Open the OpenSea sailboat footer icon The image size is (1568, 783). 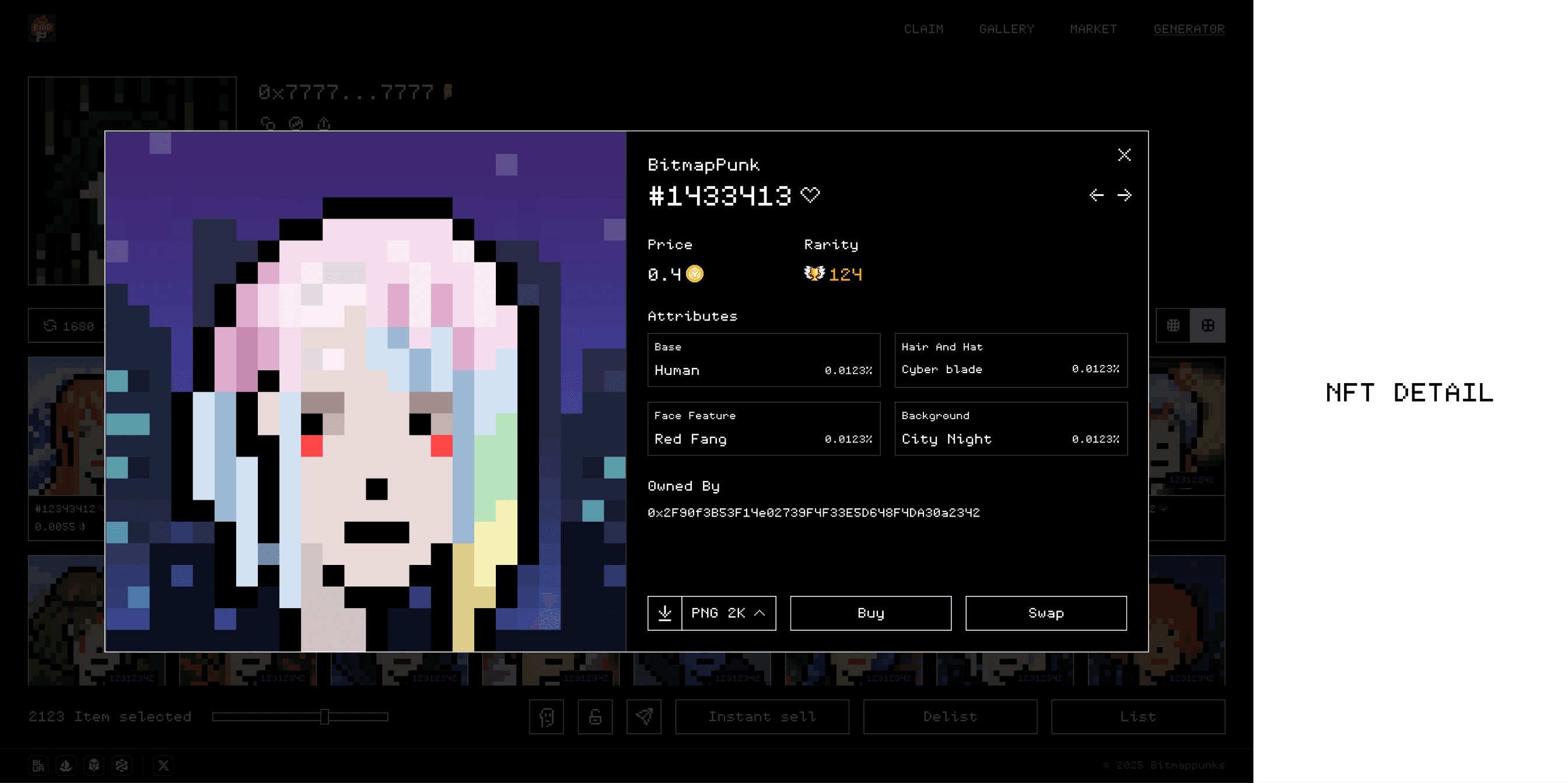pos(66,766)
